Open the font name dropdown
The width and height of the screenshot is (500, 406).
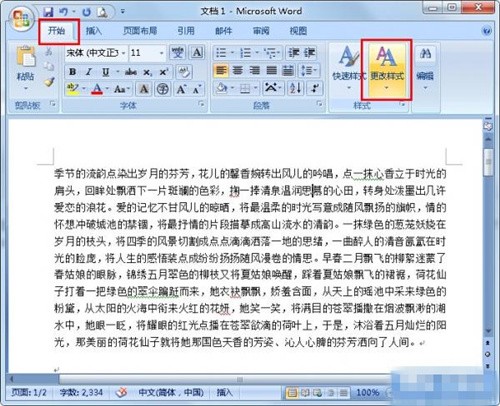click(124, 53)
